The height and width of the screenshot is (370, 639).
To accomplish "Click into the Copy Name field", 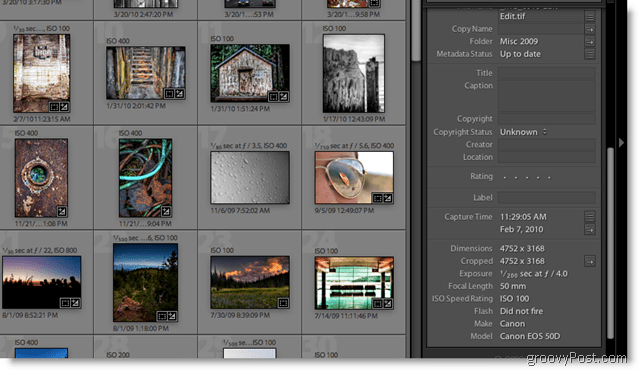I will pos(541,29).
